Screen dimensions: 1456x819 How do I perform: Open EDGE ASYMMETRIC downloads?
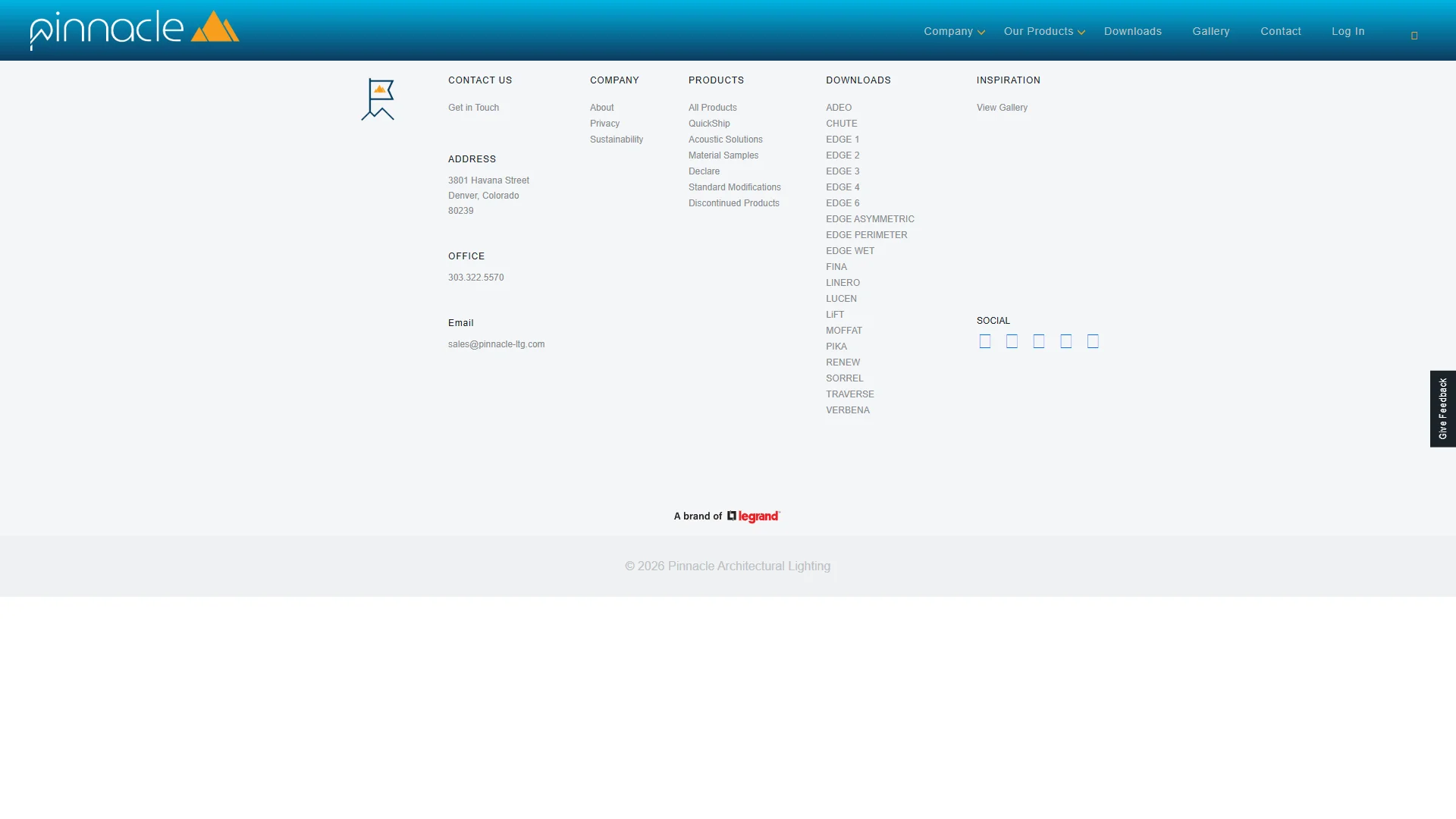[x=870, y=219]
